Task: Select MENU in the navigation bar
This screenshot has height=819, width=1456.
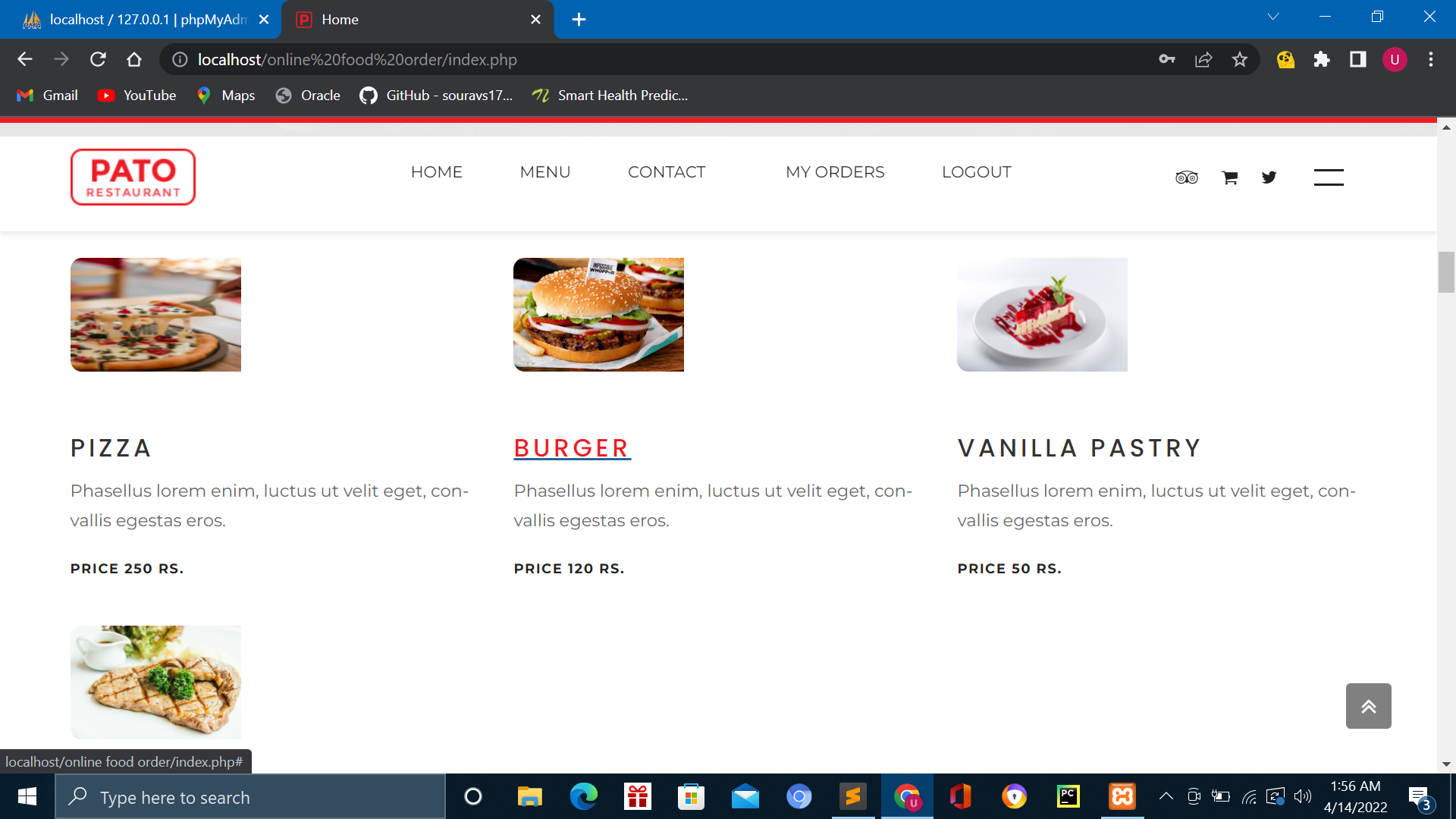Action: coord(544,172)
